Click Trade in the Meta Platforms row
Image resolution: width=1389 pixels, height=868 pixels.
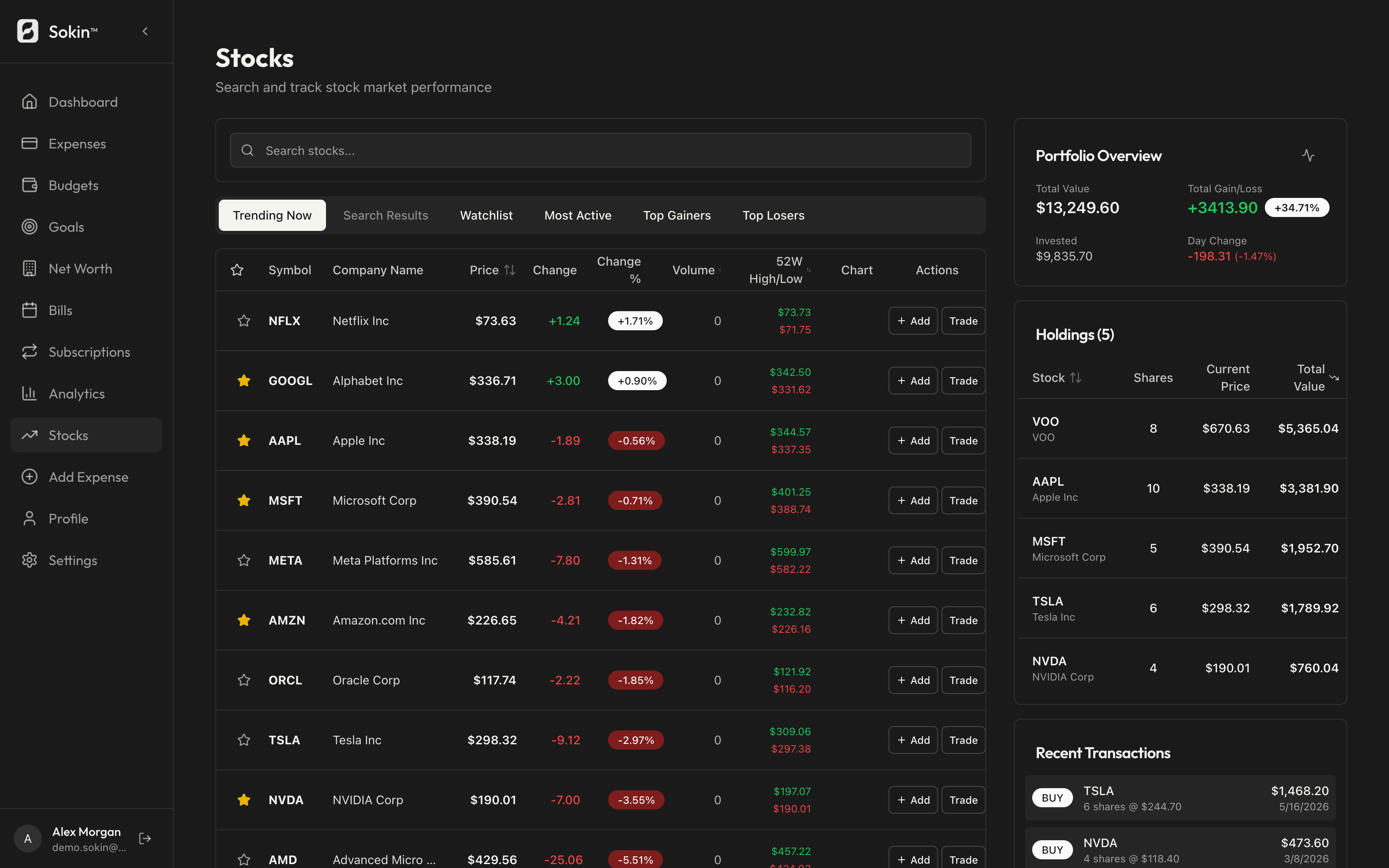click(963, 560)
